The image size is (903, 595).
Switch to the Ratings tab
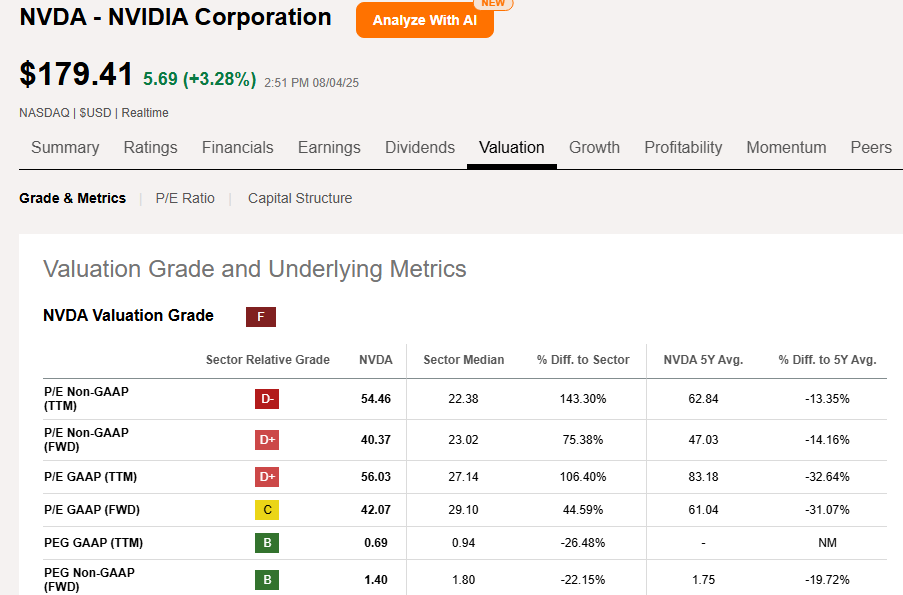[x=150, y=148]
